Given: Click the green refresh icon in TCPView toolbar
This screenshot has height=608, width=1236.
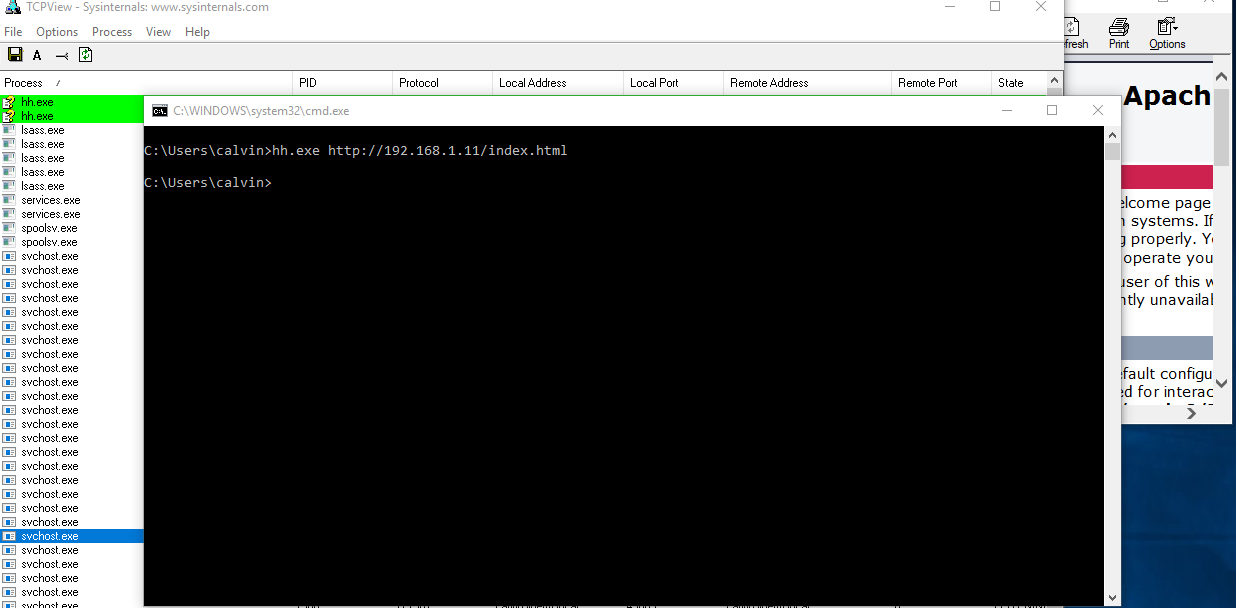Looking at the screenshot, I should tap(86, 55).
